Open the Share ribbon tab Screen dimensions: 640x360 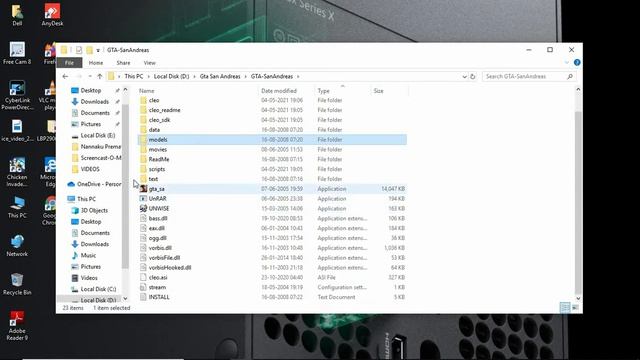click(123, 63)
